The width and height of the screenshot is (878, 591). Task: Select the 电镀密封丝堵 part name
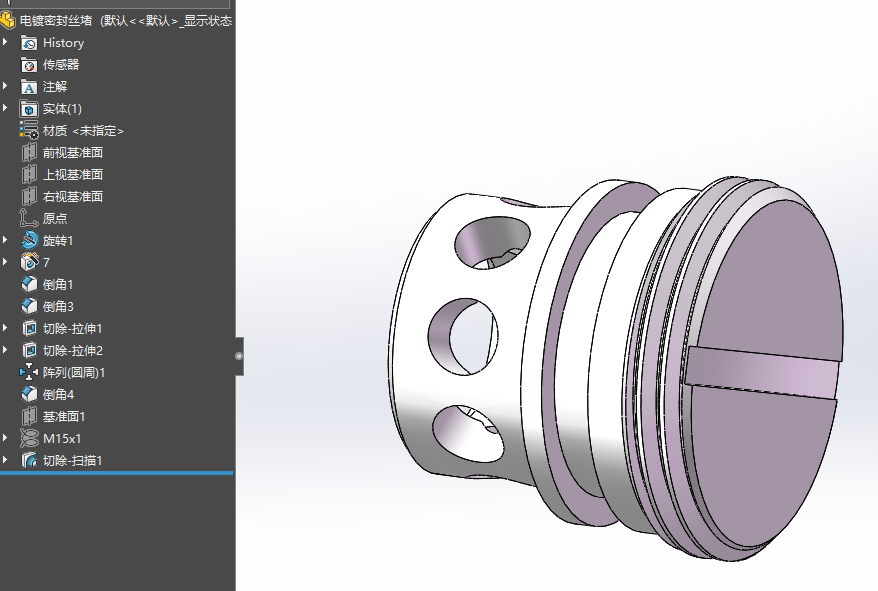click(x=56, y=21)
